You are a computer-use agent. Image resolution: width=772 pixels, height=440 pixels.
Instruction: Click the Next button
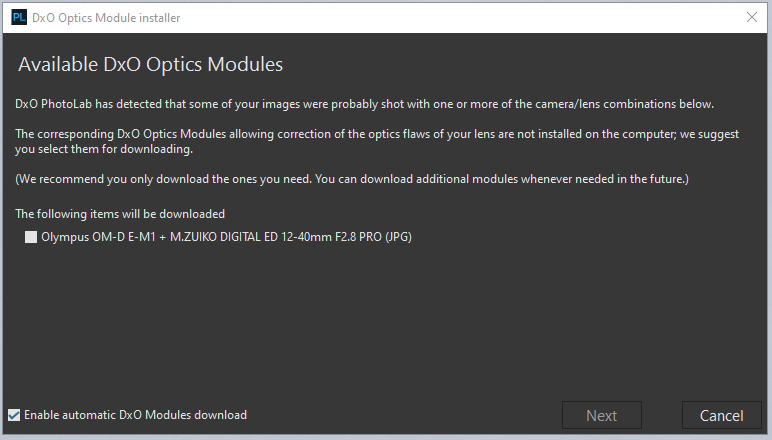tap(602, 415)
